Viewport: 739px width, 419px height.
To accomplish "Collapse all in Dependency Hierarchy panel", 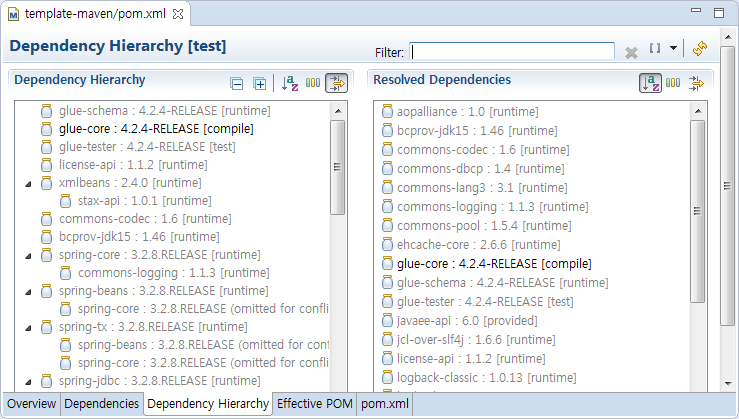I will 237,84.
